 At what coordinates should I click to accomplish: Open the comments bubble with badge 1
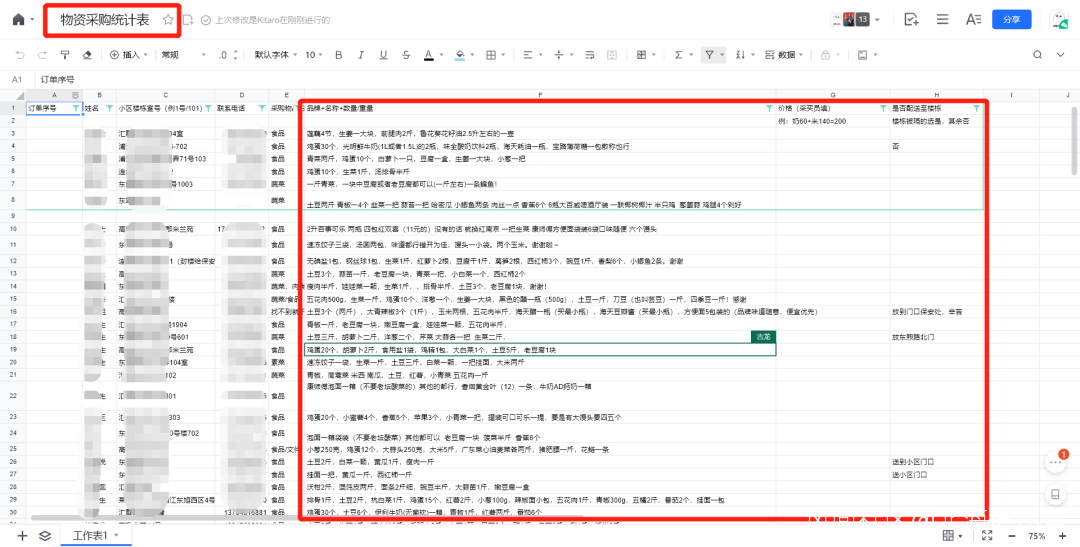point(1055,463)
